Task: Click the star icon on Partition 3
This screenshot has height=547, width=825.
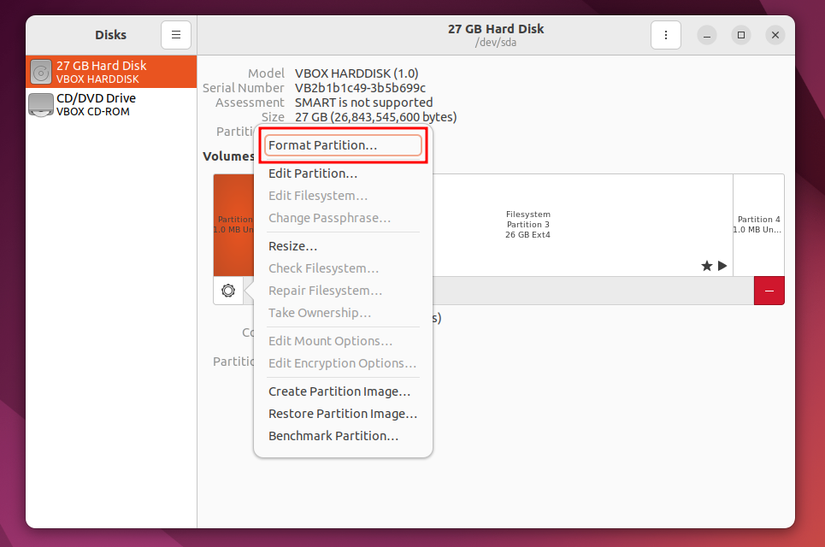Action: coord(707,266)
